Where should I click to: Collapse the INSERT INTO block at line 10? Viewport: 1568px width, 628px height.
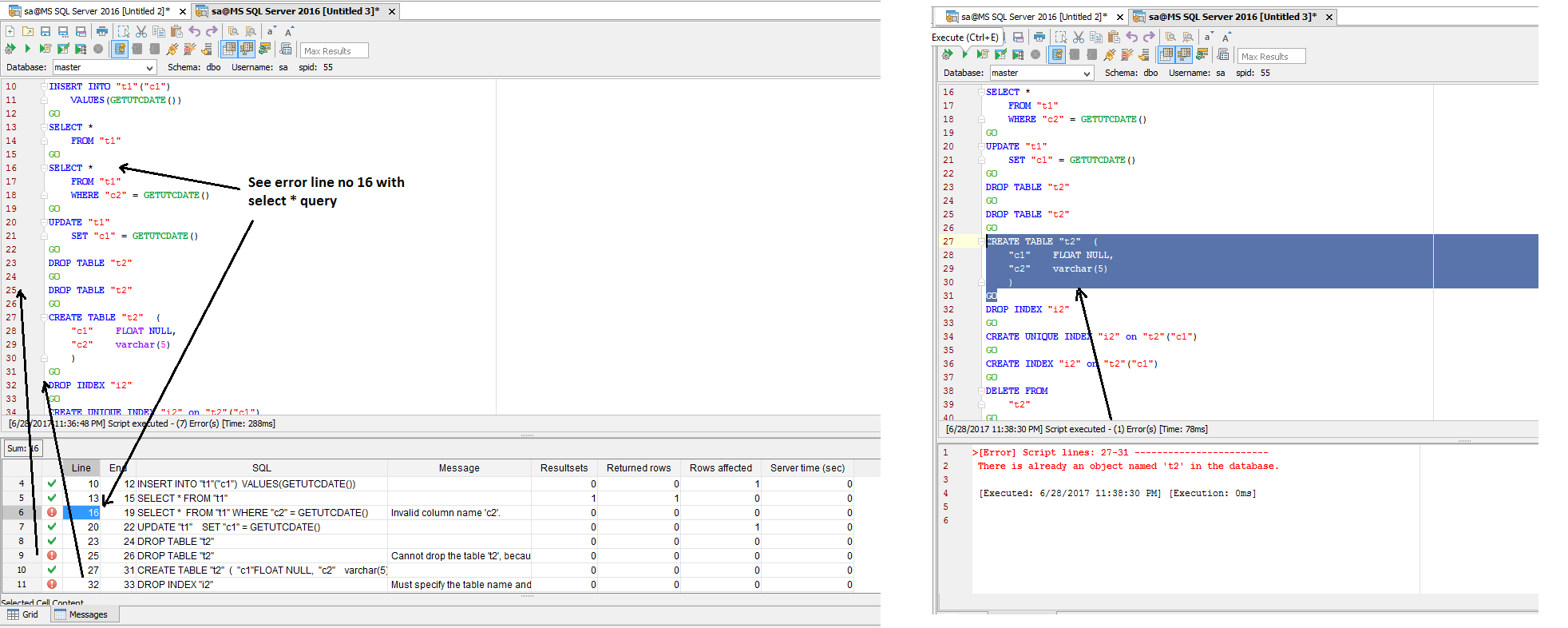(x=44, y=86)
